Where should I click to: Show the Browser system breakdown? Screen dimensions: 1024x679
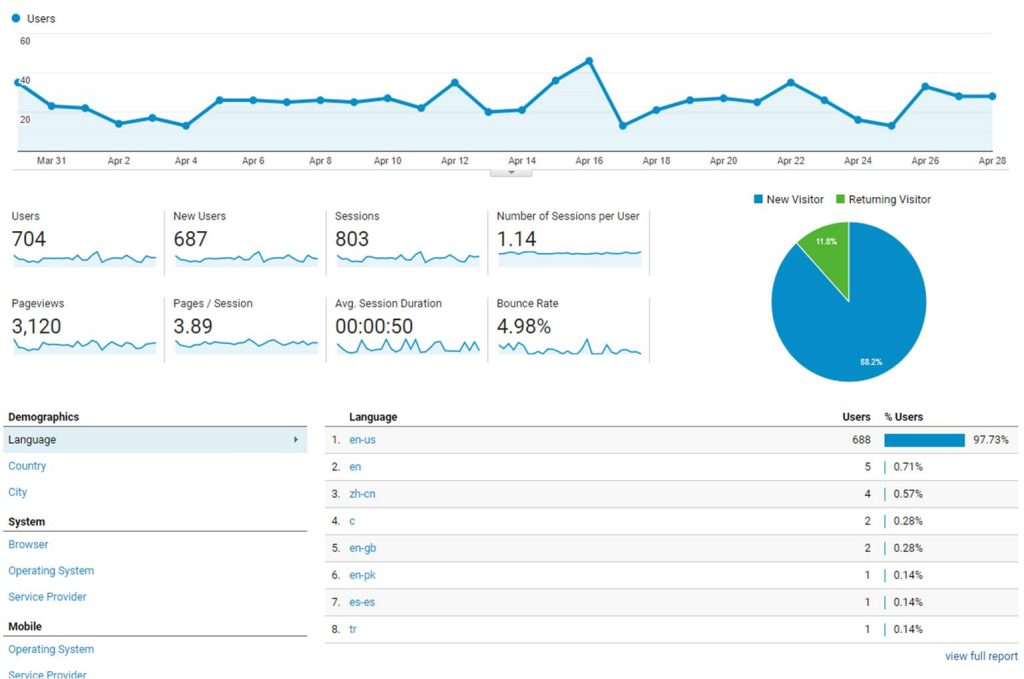click(28, 545)
